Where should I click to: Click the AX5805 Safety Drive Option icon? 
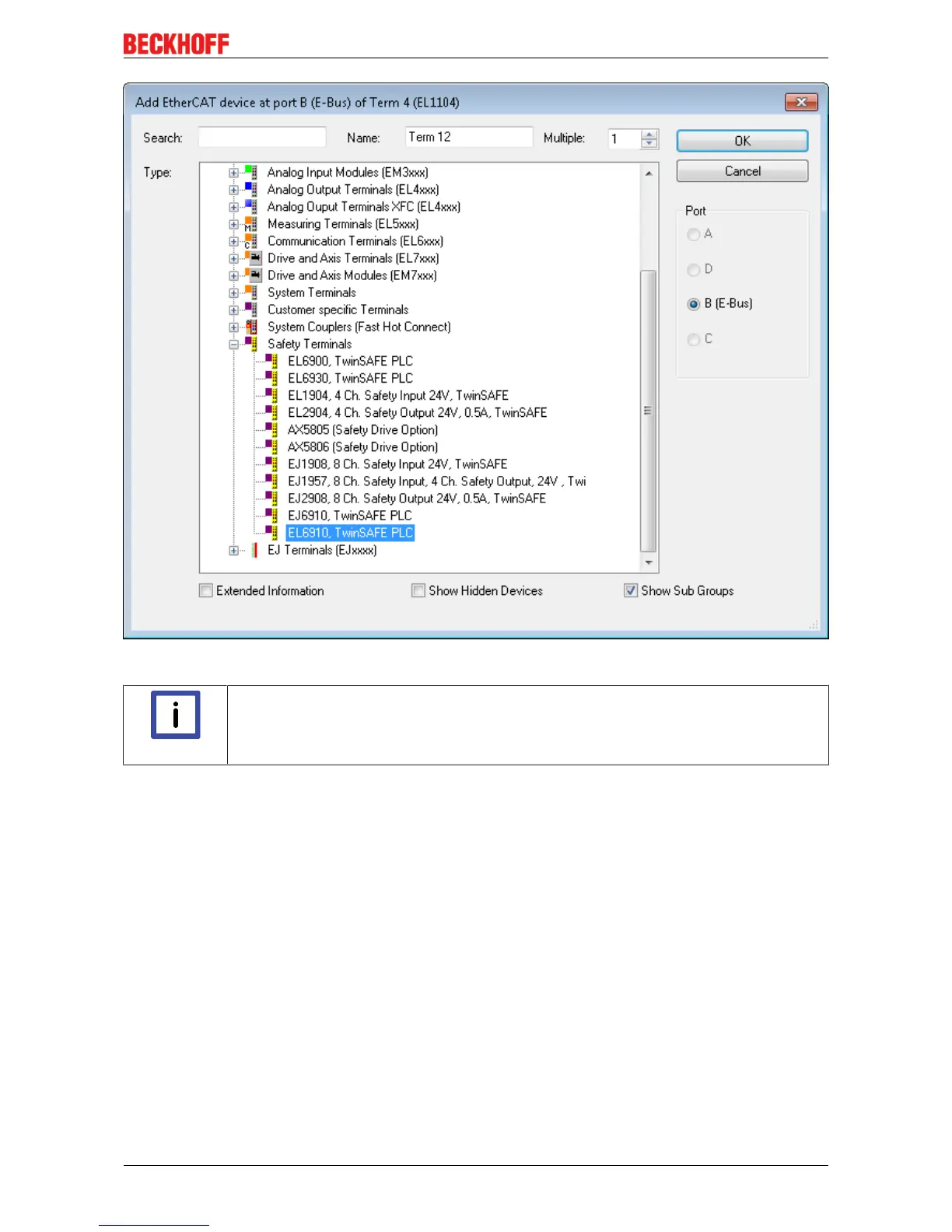[x=271, y=429]
